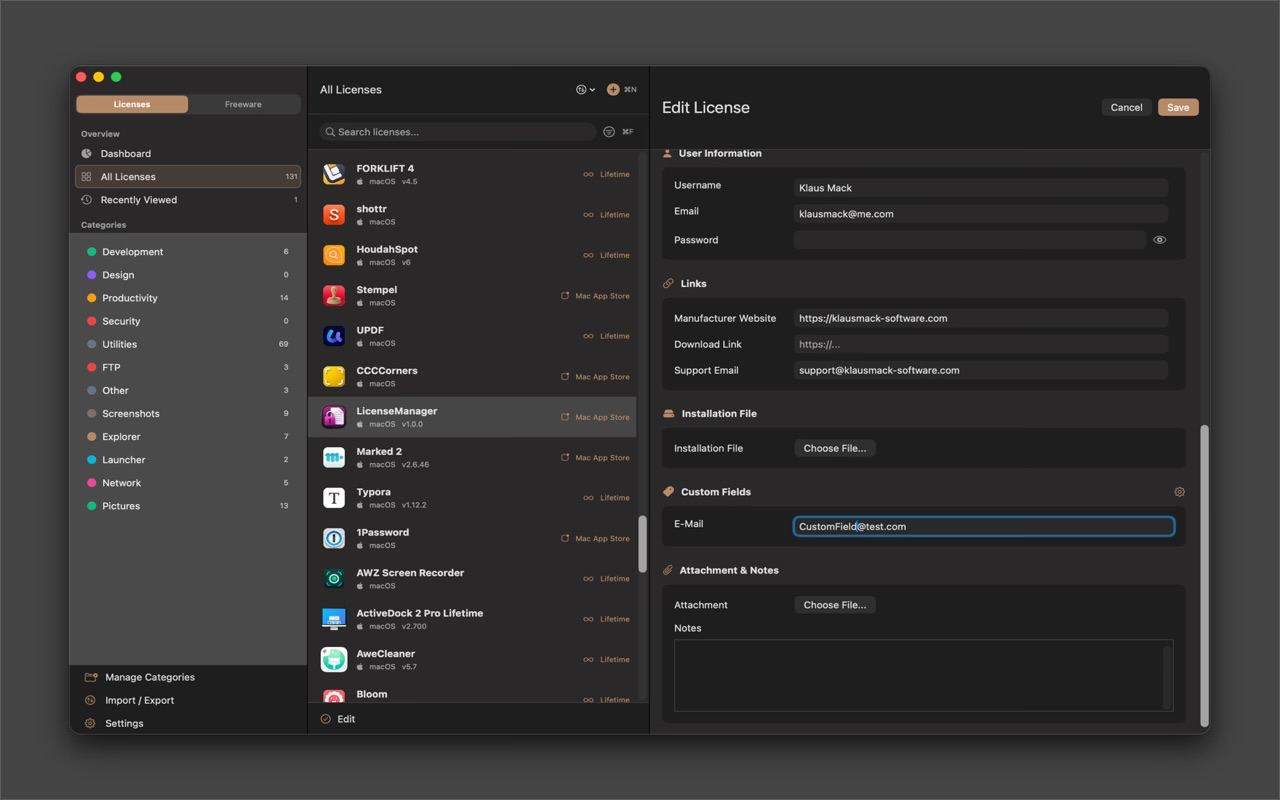
Task: Click the license list scrollbar
Action: point(642,544)
